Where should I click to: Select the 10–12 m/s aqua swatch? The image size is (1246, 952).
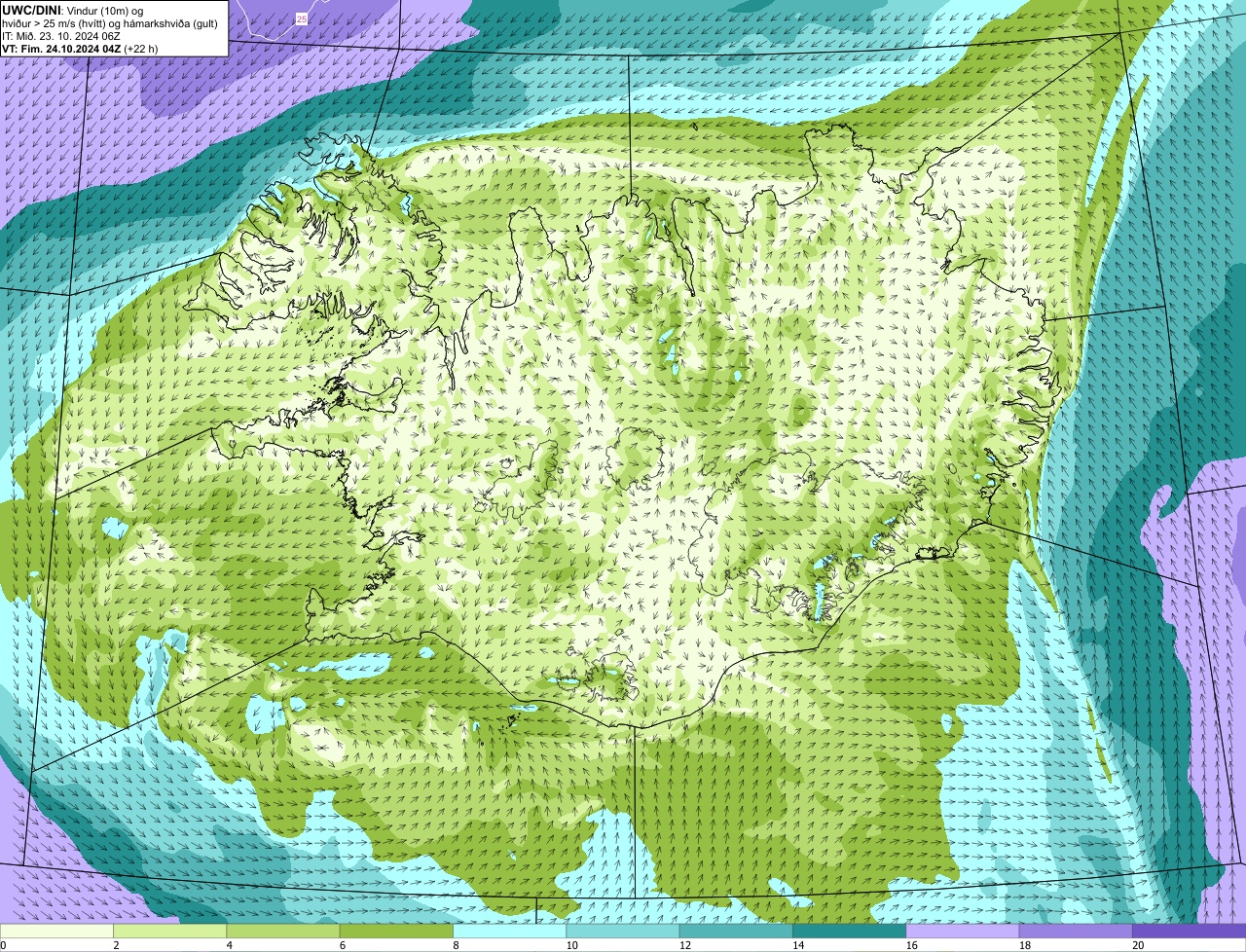pyautogui.click(x=623, y=932)
